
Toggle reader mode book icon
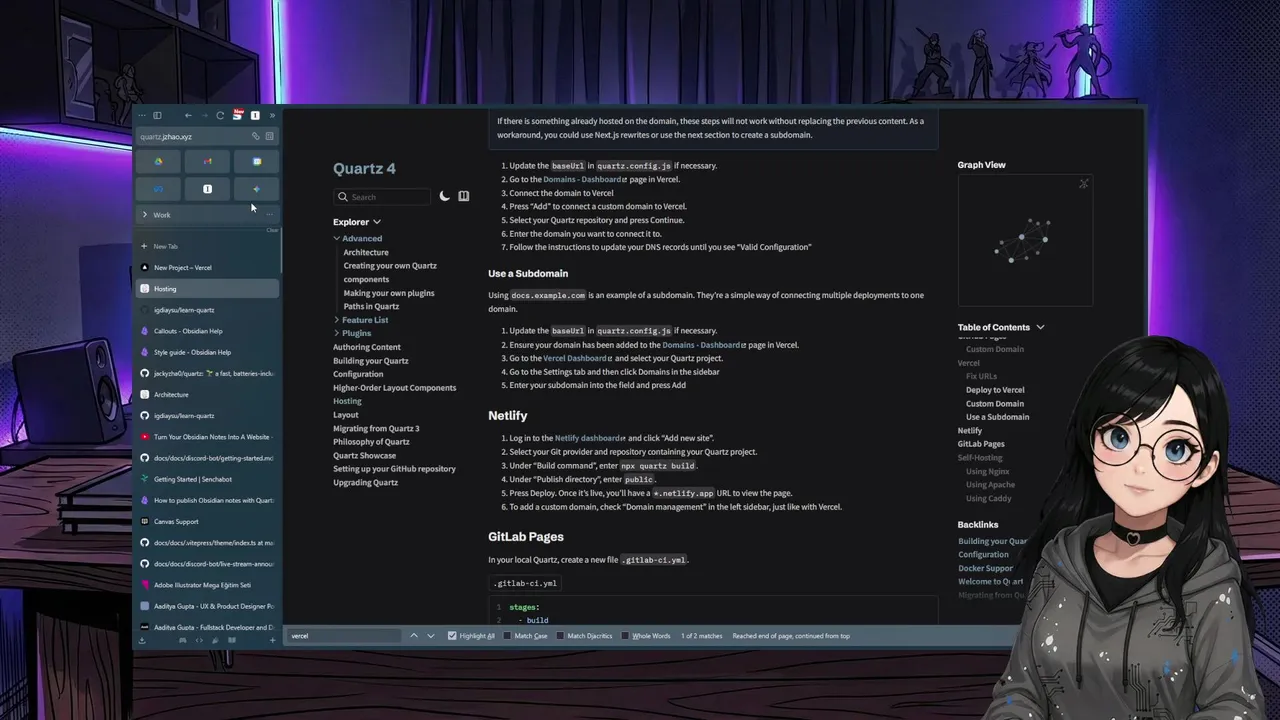click(463, 196)
